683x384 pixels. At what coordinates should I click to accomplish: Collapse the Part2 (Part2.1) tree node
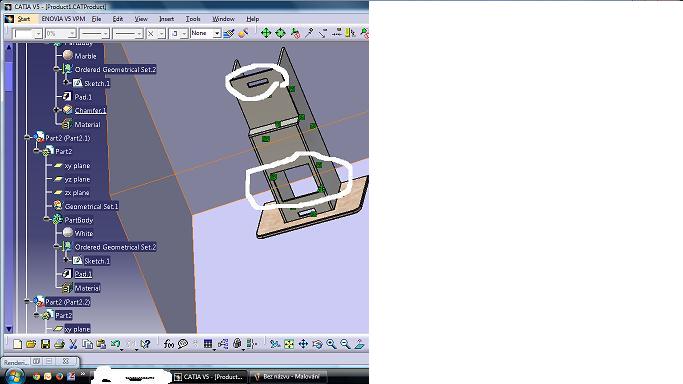click(x=27, y=138)
